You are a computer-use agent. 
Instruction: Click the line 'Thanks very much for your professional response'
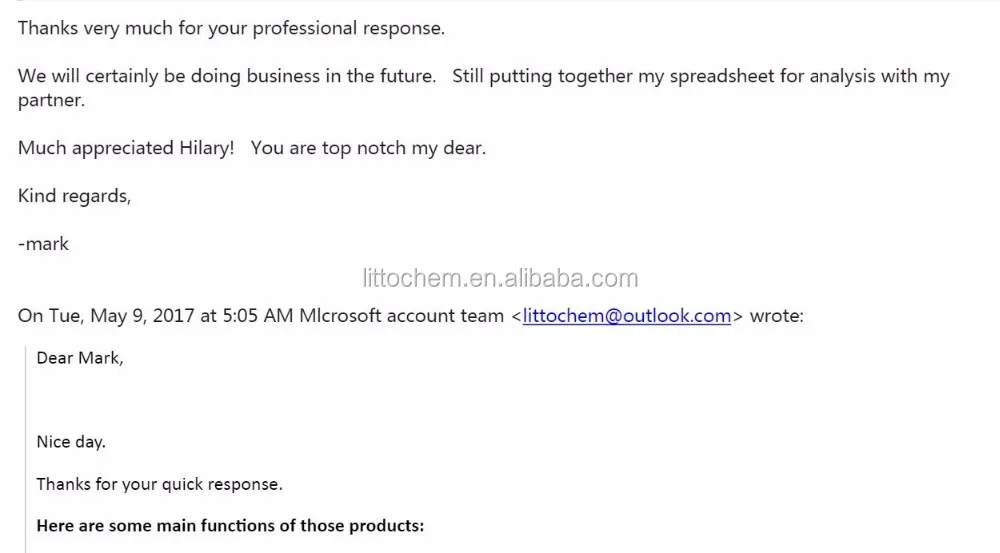tap(231, 29)
